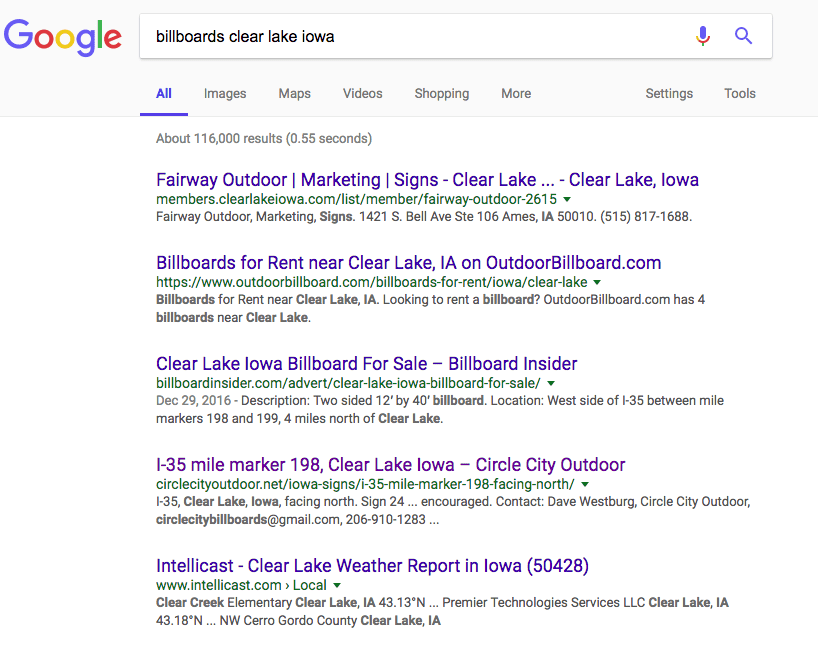Select the All results tab

(164, 93)
